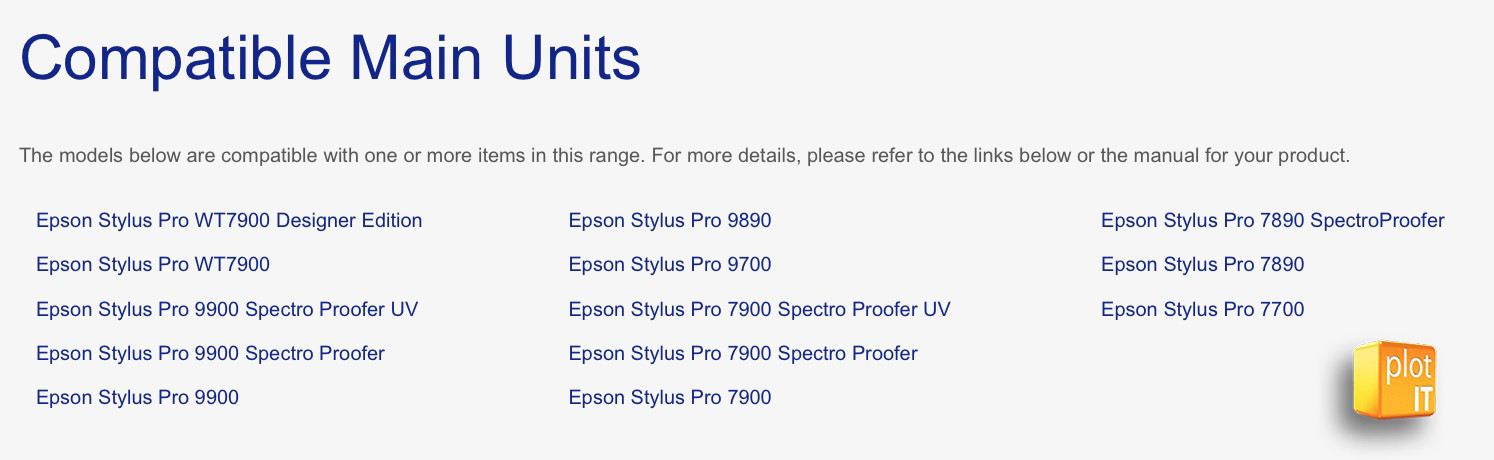Open Epson Stylus Pro 7900 Spectro Proofer UV
This screenshot has width=1494, height=460.
760,309
